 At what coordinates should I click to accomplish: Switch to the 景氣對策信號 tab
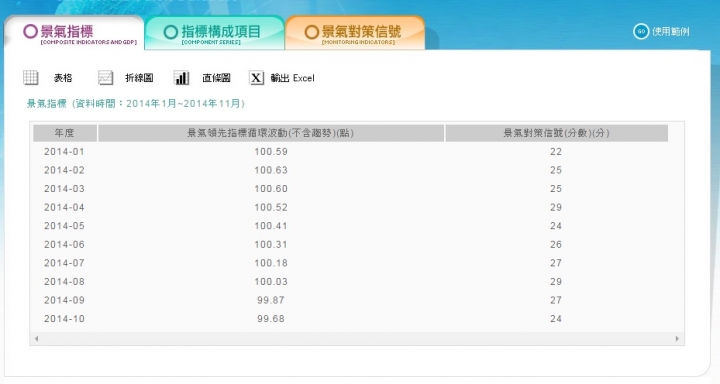click(x=355, y=33)
